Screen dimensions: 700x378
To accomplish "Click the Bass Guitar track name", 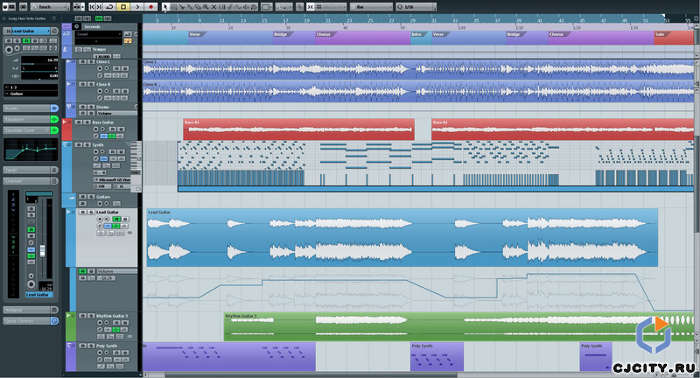I will click(103, 122).
